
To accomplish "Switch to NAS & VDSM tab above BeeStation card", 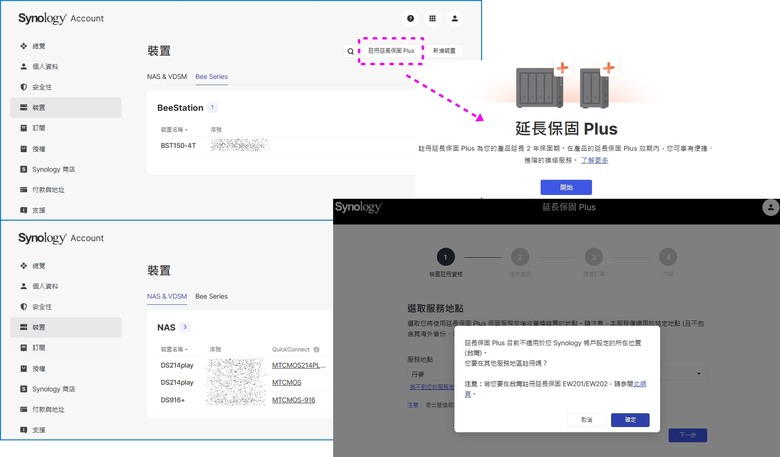I will (167, 77).
